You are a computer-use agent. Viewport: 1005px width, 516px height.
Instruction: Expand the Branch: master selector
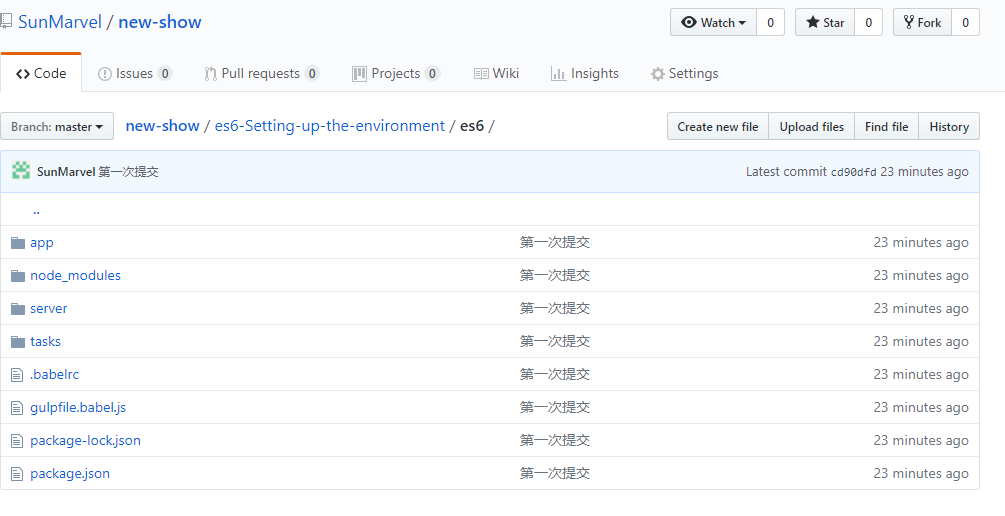(x=57, y=126)
